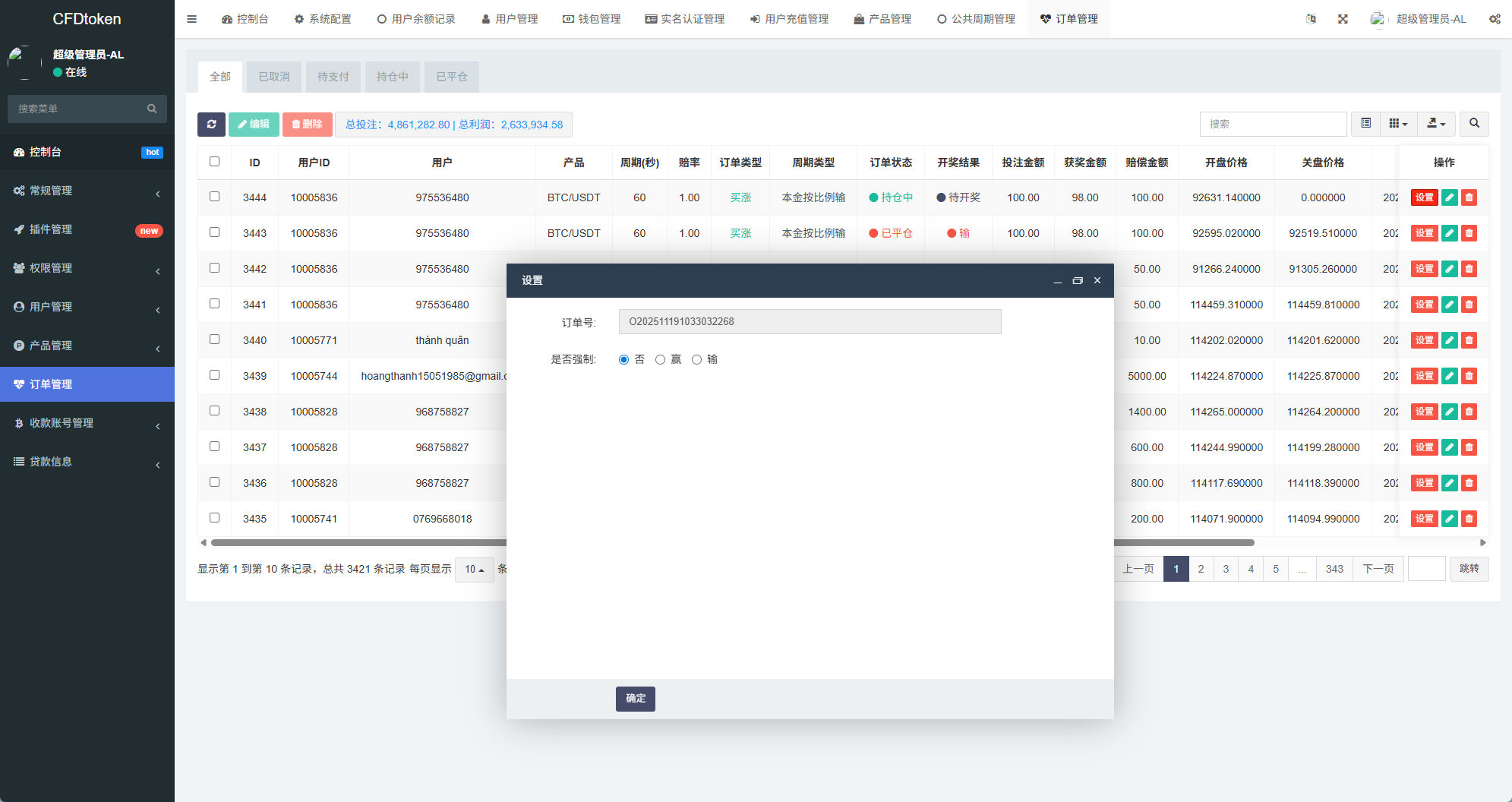The image size is (1512, 802).
Task: Confirm the dialog with the 确定 button
Action: click(635, 699)
